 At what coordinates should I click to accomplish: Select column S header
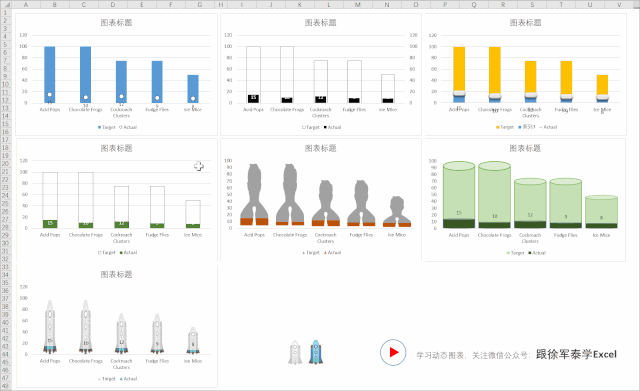coord(532,5)
